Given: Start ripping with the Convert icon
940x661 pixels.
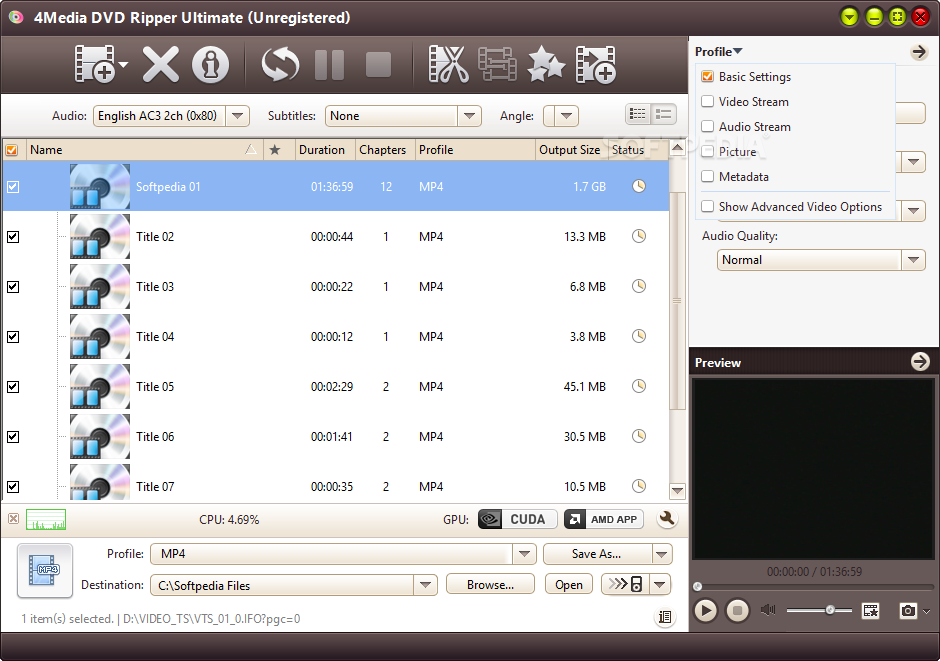Looking at the screenshot, I should pyautogui.click(x=280, y=64).
